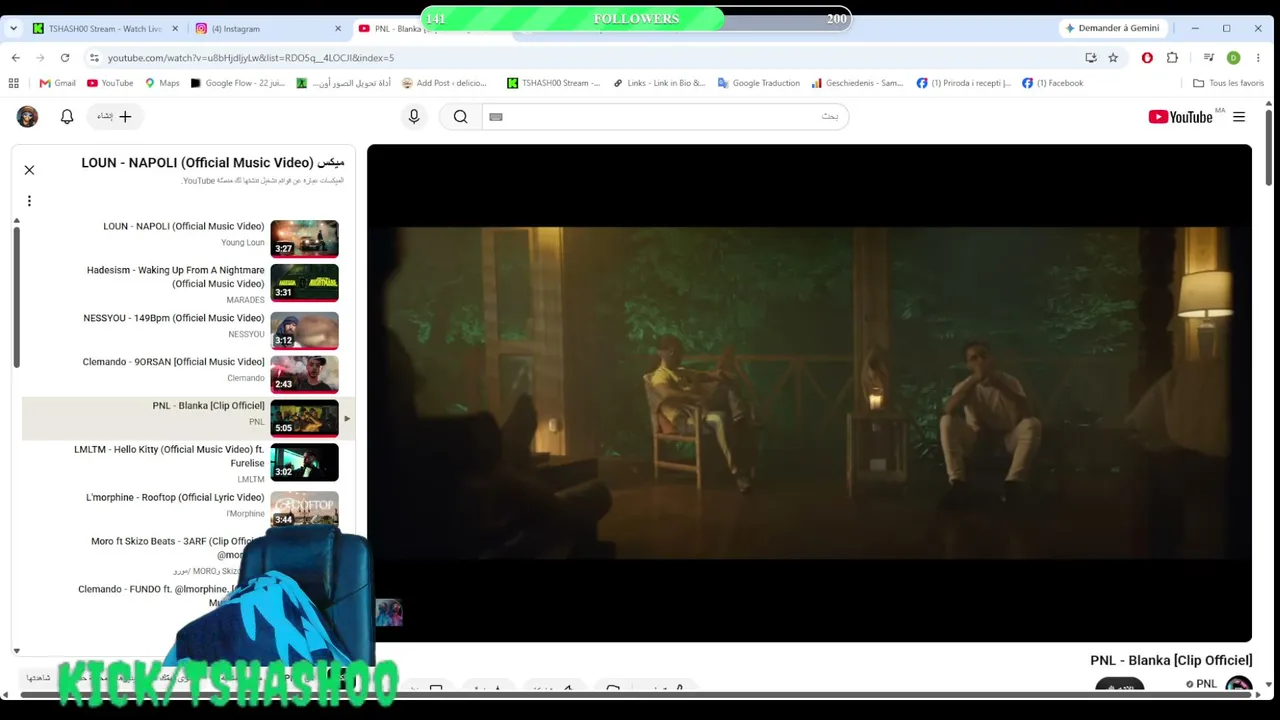Open the (1) Facebook bookmark
The height and width of the screenshot is (720, 1280).
click(x=1052, y=83)
